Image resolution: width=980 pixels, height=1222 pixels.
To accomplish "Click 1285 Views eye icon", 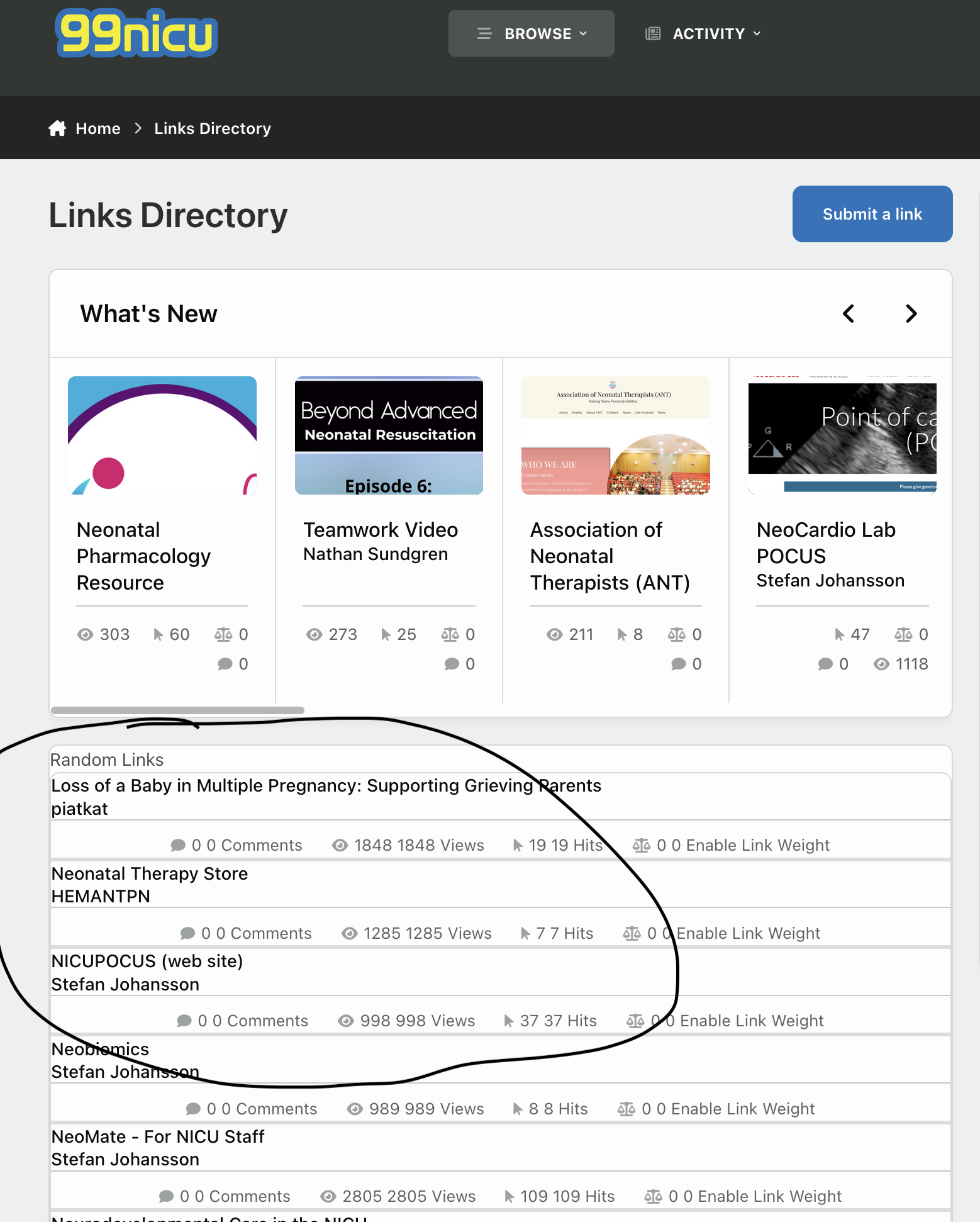I will [x=349, y=933].
